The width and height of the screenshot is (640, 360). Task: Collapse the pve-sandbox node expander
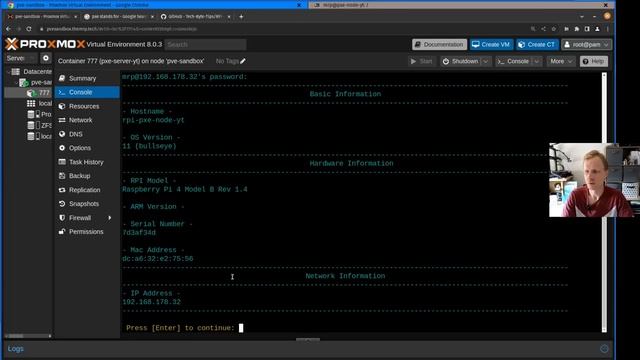tap(16, 82)
